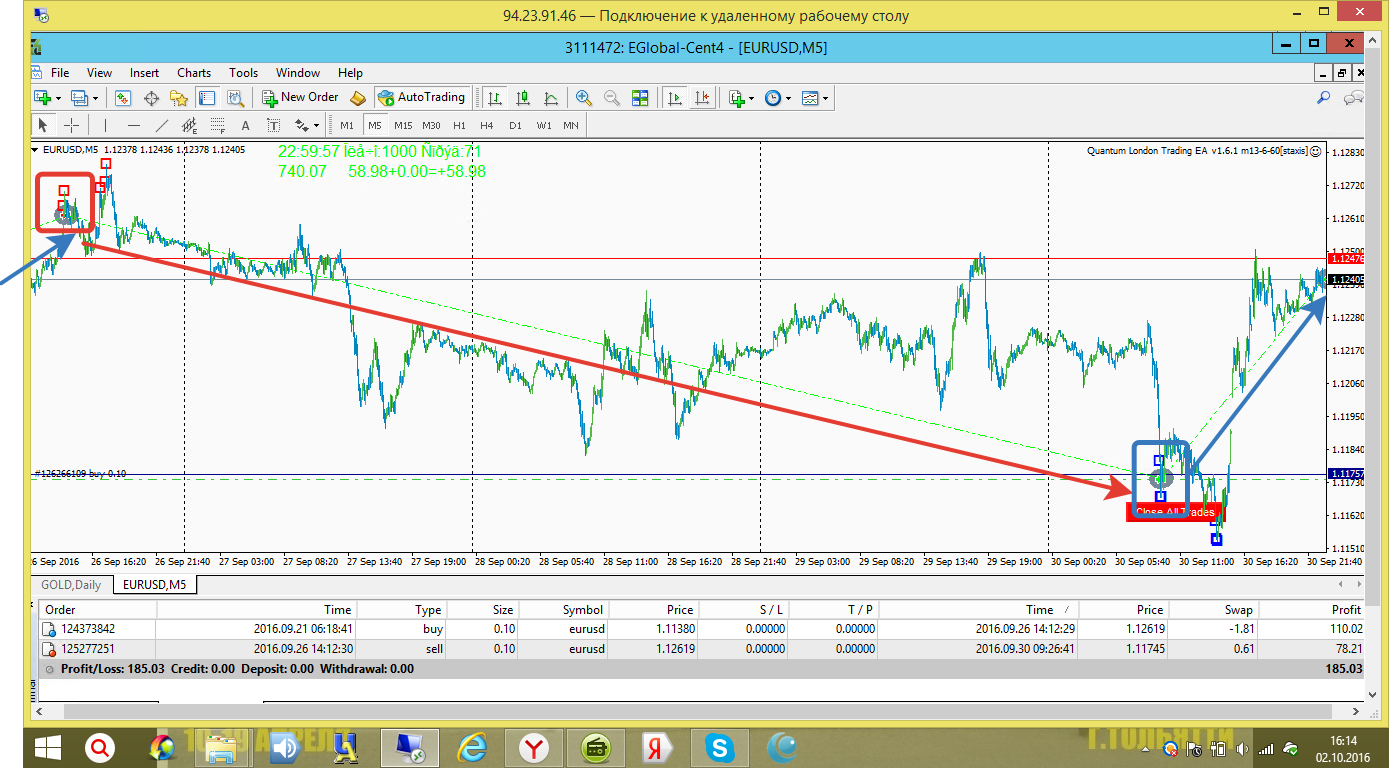Expand the arrows objects dropdown
The width and height of the screenshot is (1389, 768).
tap(317, 125)
